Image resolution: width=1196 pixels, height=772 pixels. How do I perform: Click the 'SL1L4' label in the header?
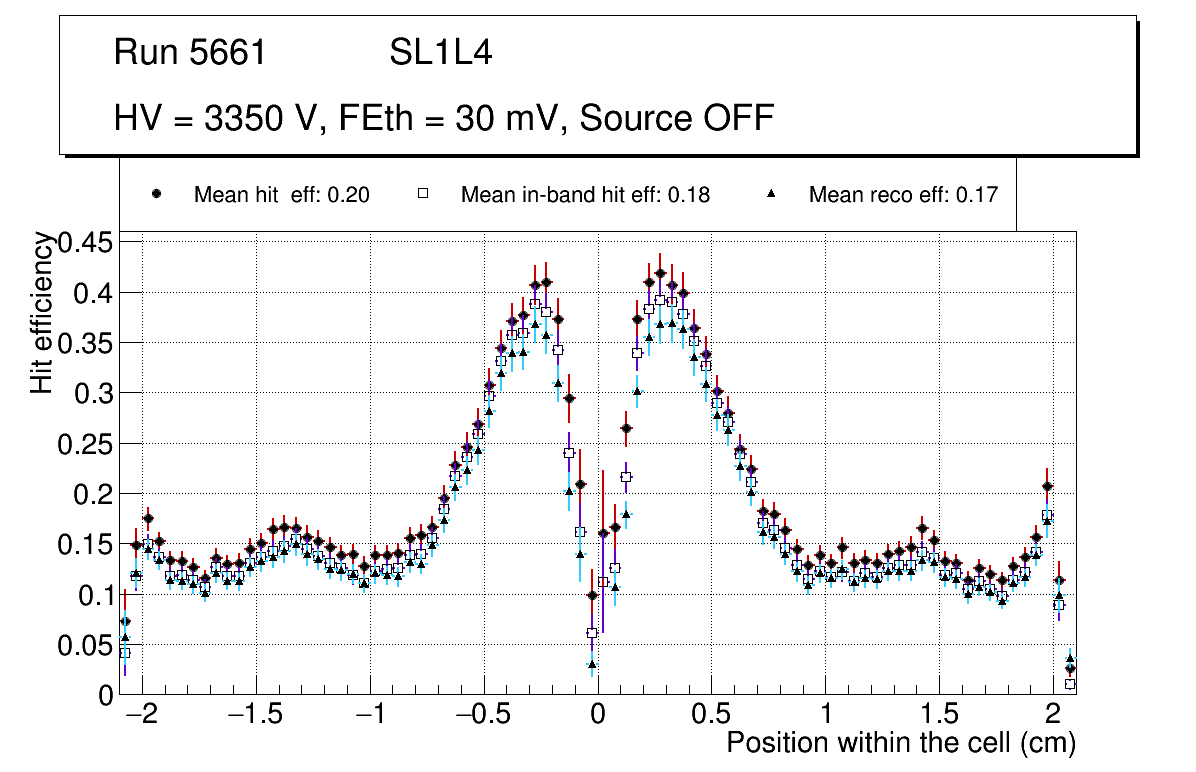pyautogui.click(x=440, y=53)
